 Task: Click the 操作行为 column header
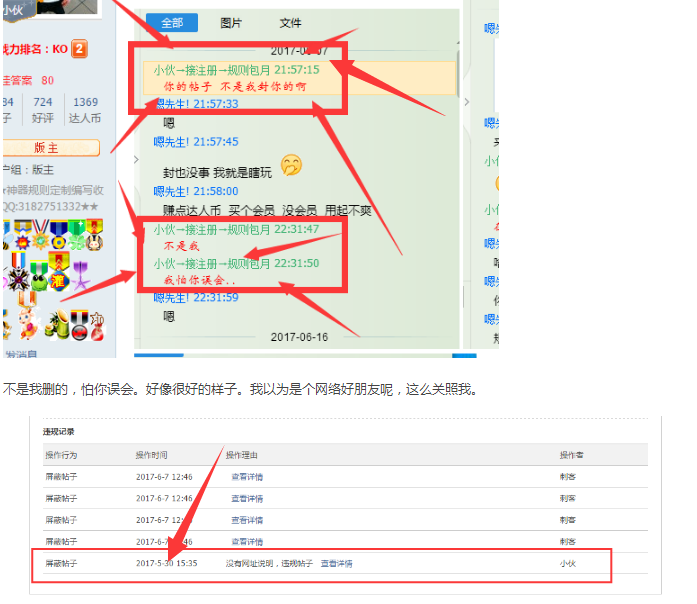61,455
